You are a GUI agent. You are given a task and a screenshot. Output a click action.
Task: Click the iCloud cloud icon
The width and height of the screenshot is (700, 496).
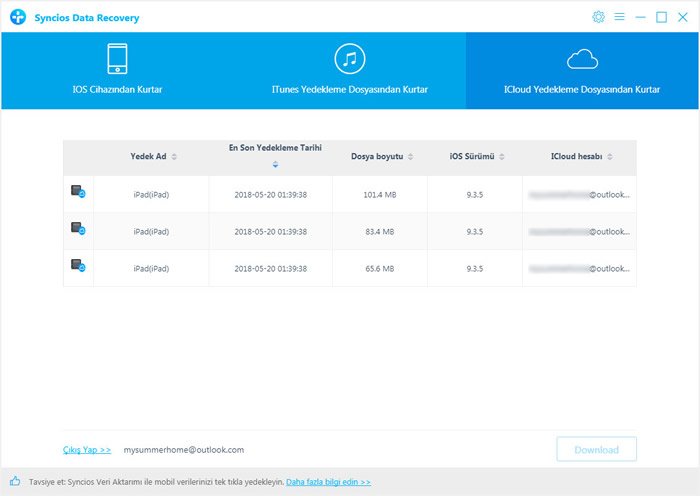(x=582, y=59)
